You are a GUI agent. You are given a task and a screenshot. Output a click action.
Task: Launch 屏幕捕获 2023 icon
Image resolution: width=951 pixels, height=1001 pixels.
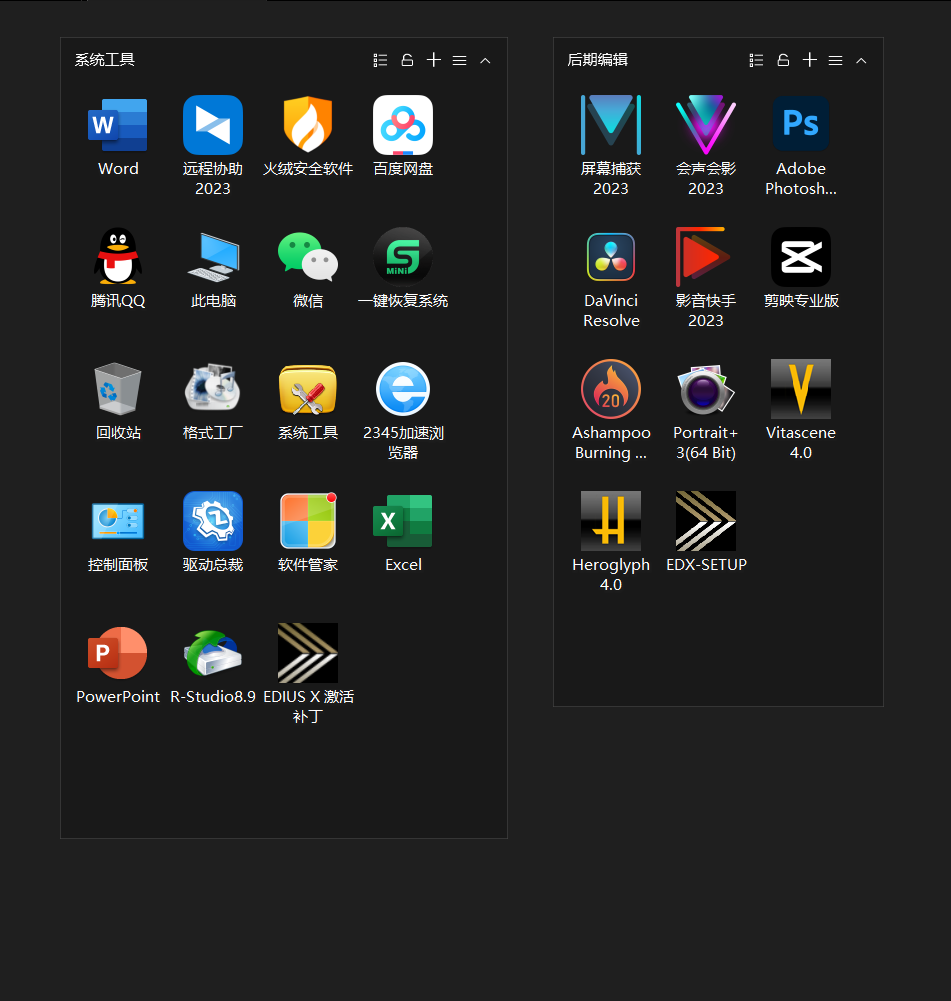[611, 125]
